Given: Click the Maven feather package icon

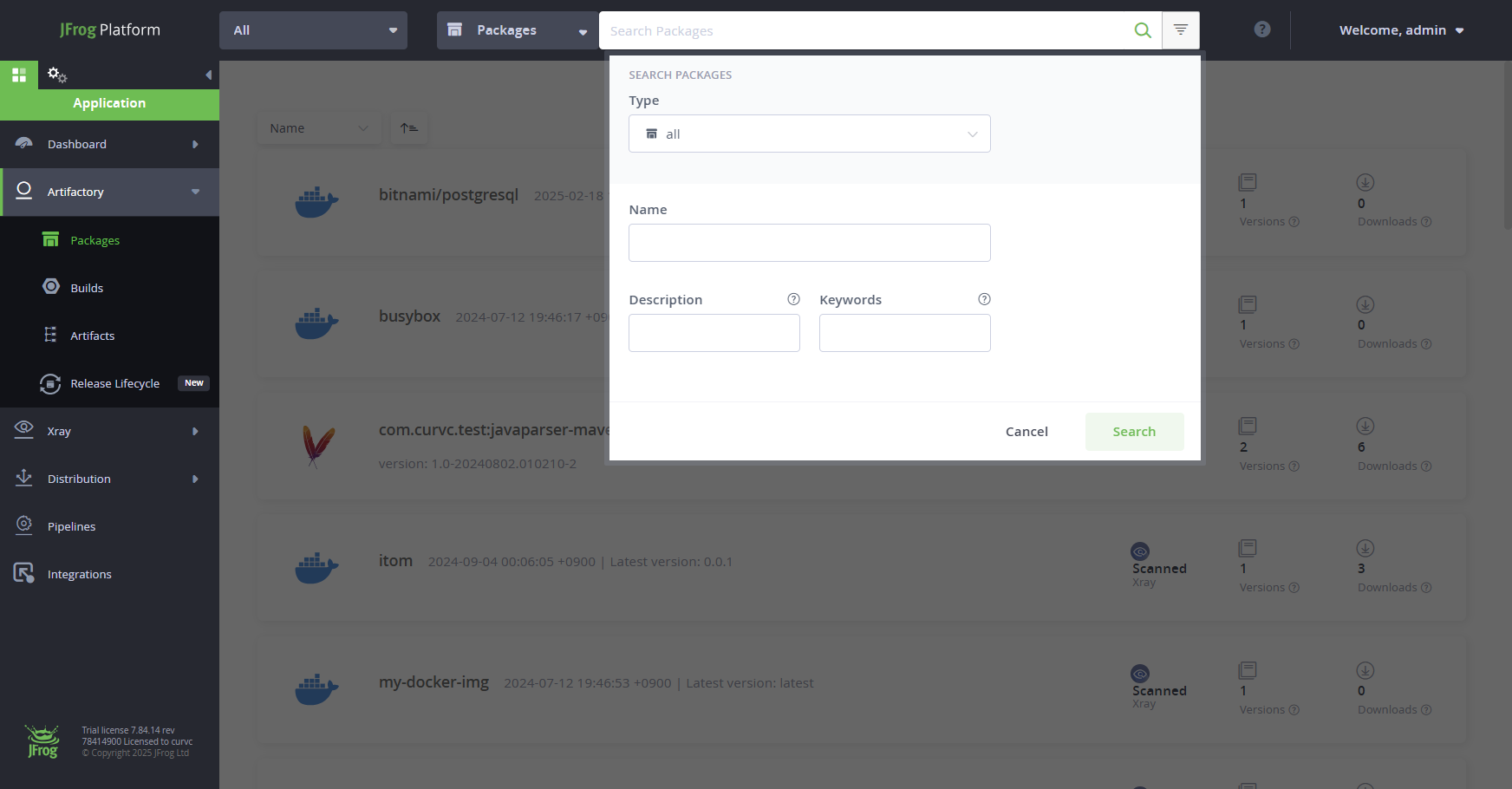Looking at the screenshot, I should pyautogui.click(x=317, y=446).
